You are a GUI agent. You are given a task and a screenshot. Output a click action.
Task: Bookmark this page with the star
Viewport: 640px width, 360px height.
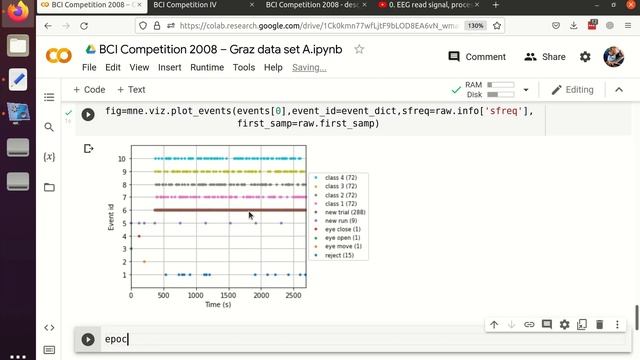(x=497, y=26)
